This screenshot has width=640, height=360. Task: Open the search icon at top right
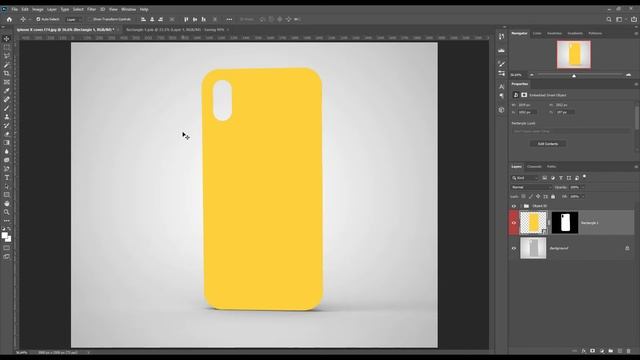pyautogui.click(x=609, y=19)
